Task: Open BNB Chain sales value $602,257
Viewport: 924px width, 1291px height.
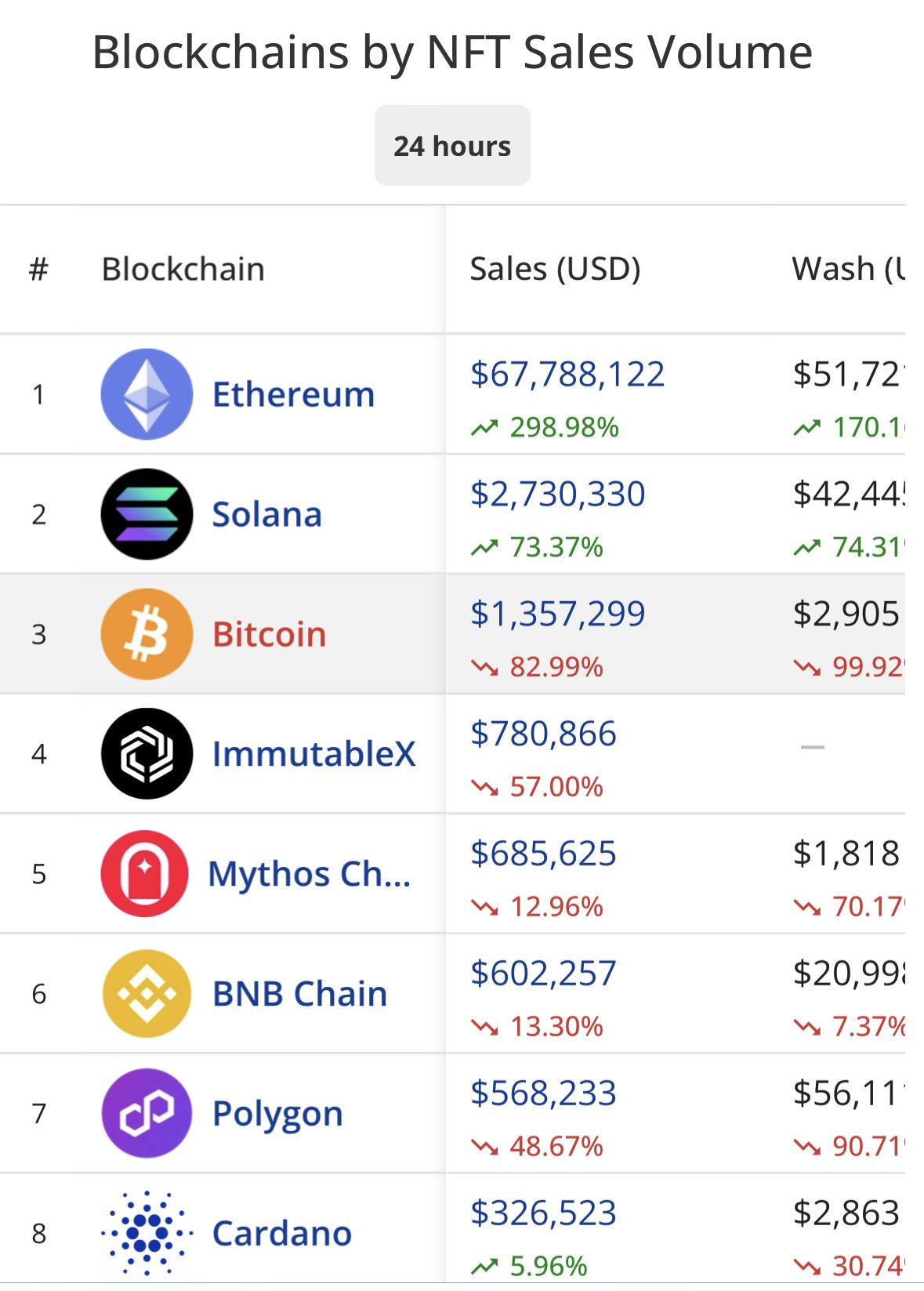Action: pyautogui.click(x=543, y=973)
